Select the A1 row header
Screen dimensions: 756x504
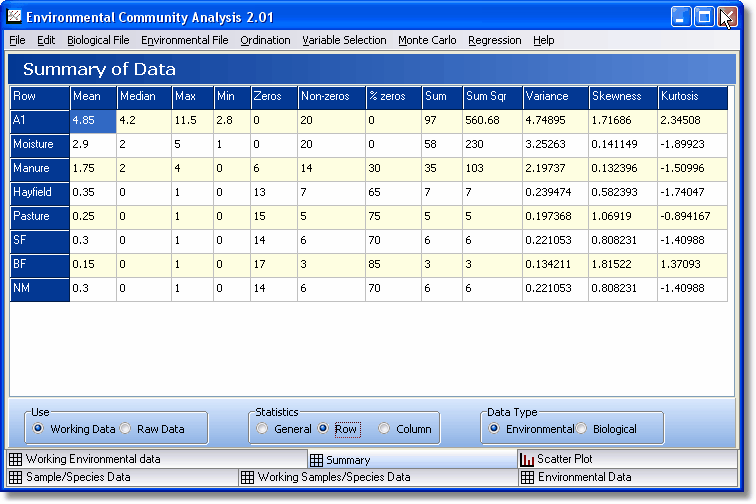40,122
